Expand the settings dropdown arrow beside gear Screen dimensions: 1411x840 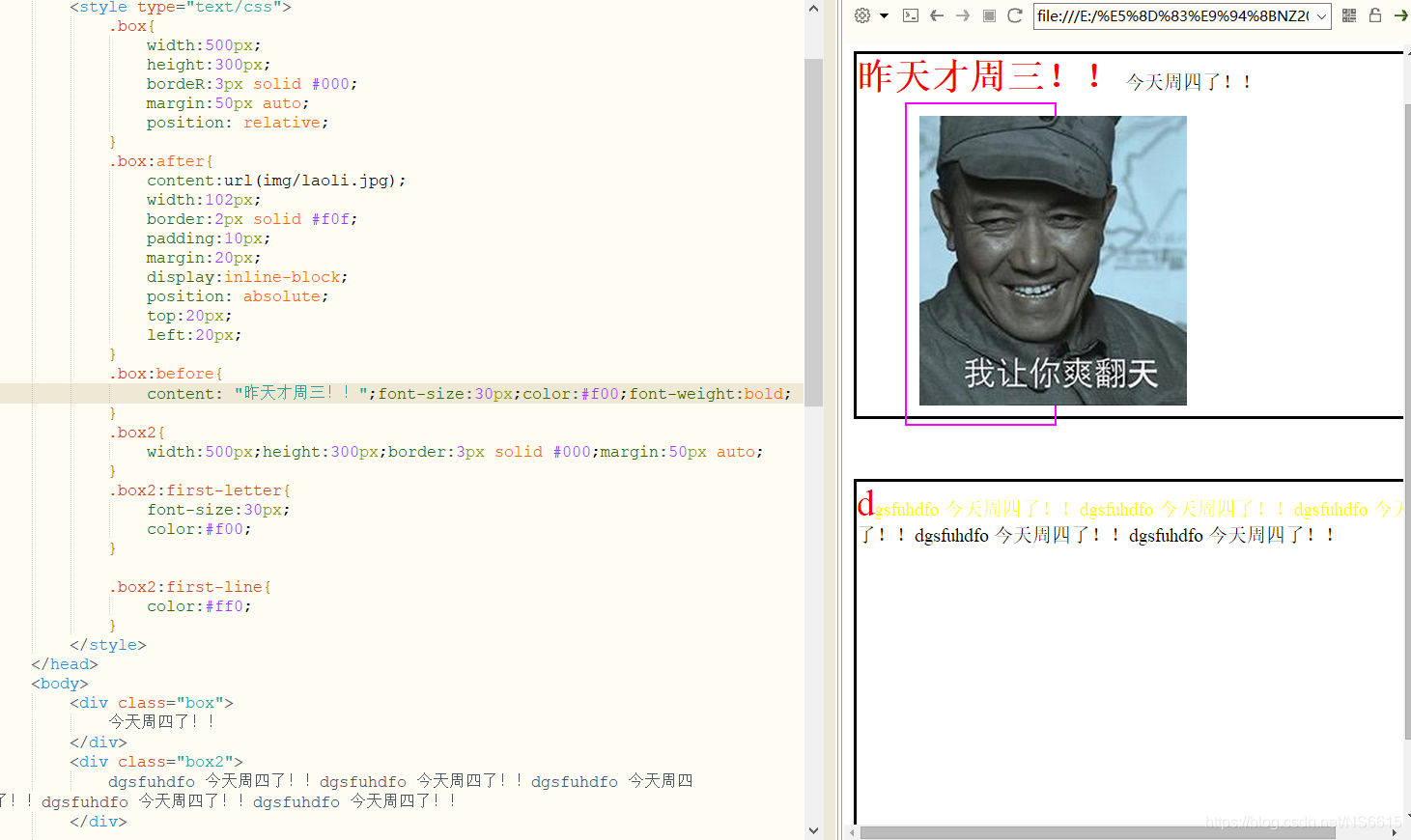(884, 15)
